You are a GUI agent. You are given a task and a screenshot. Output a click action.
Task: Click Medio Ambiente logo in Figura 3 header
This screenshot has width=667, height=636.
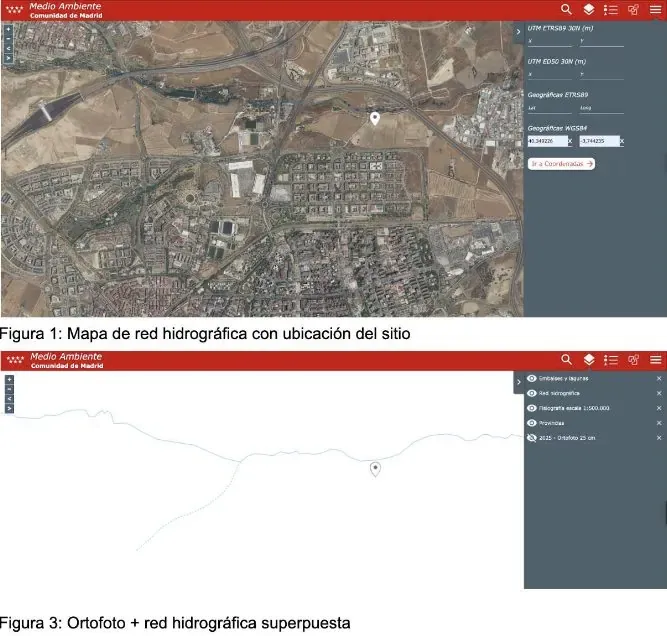pos(54,361)
